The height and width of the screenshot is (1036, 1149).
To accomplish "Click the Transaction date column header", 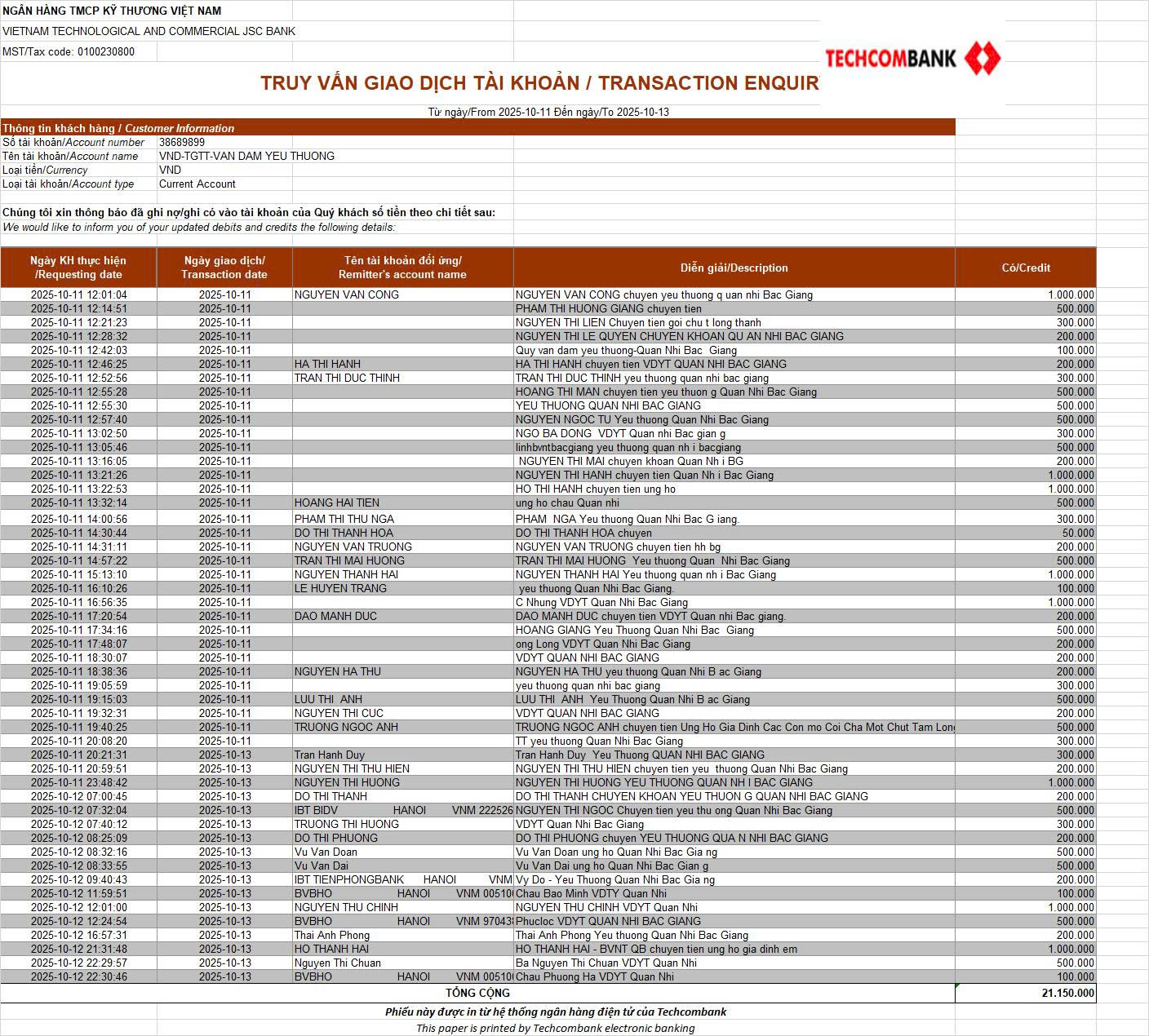I will tap(224, 268).
